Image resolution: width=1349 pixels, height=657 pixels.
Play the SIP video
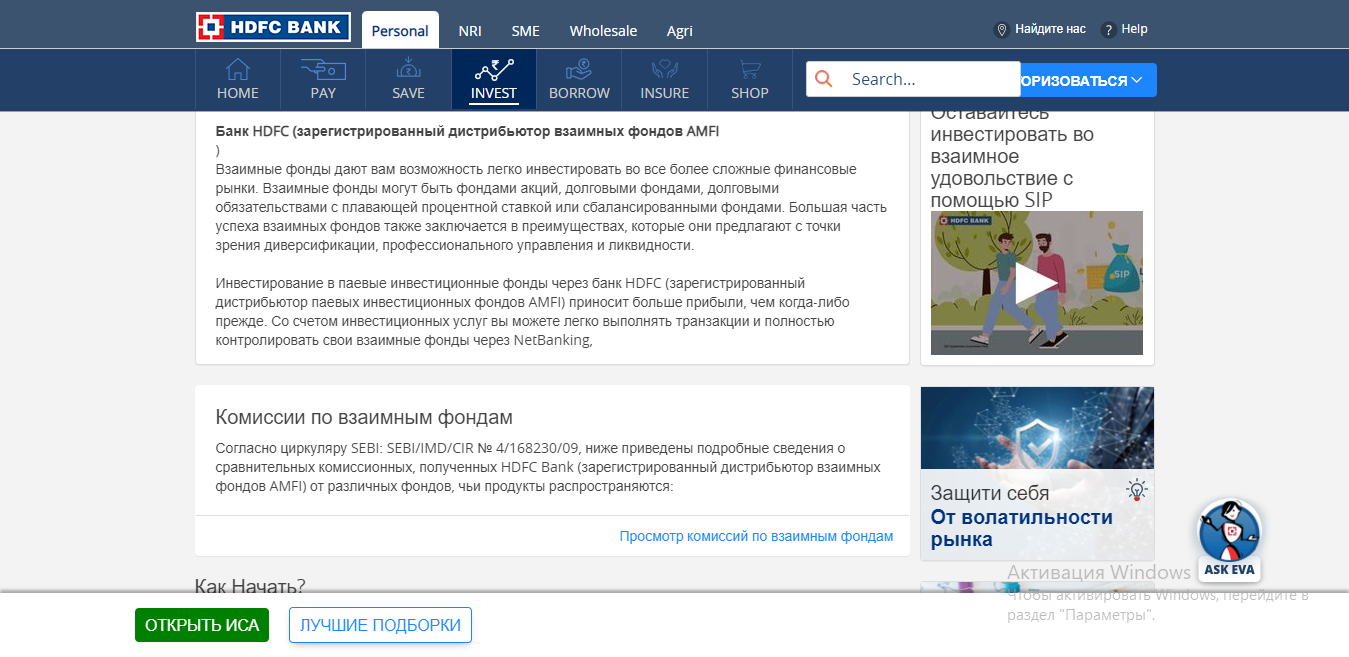point(1037,283)
